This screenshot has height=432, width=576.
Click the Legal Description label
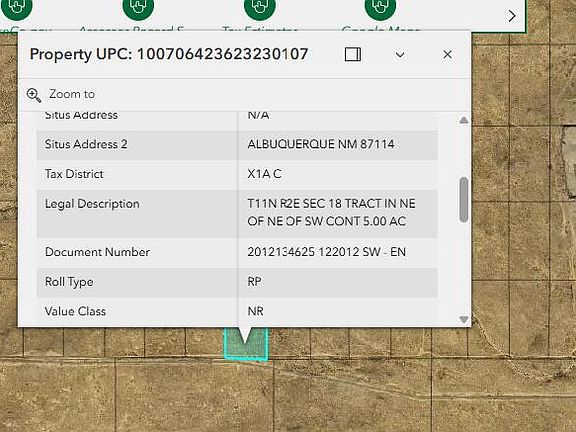[92, 204]
